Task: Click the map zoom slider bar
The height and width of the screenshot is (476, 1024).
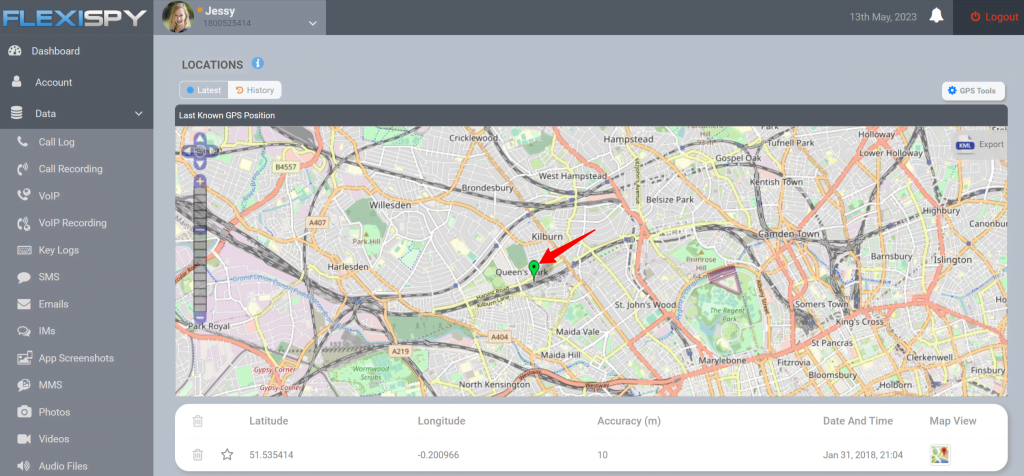Action: point(200,248)
